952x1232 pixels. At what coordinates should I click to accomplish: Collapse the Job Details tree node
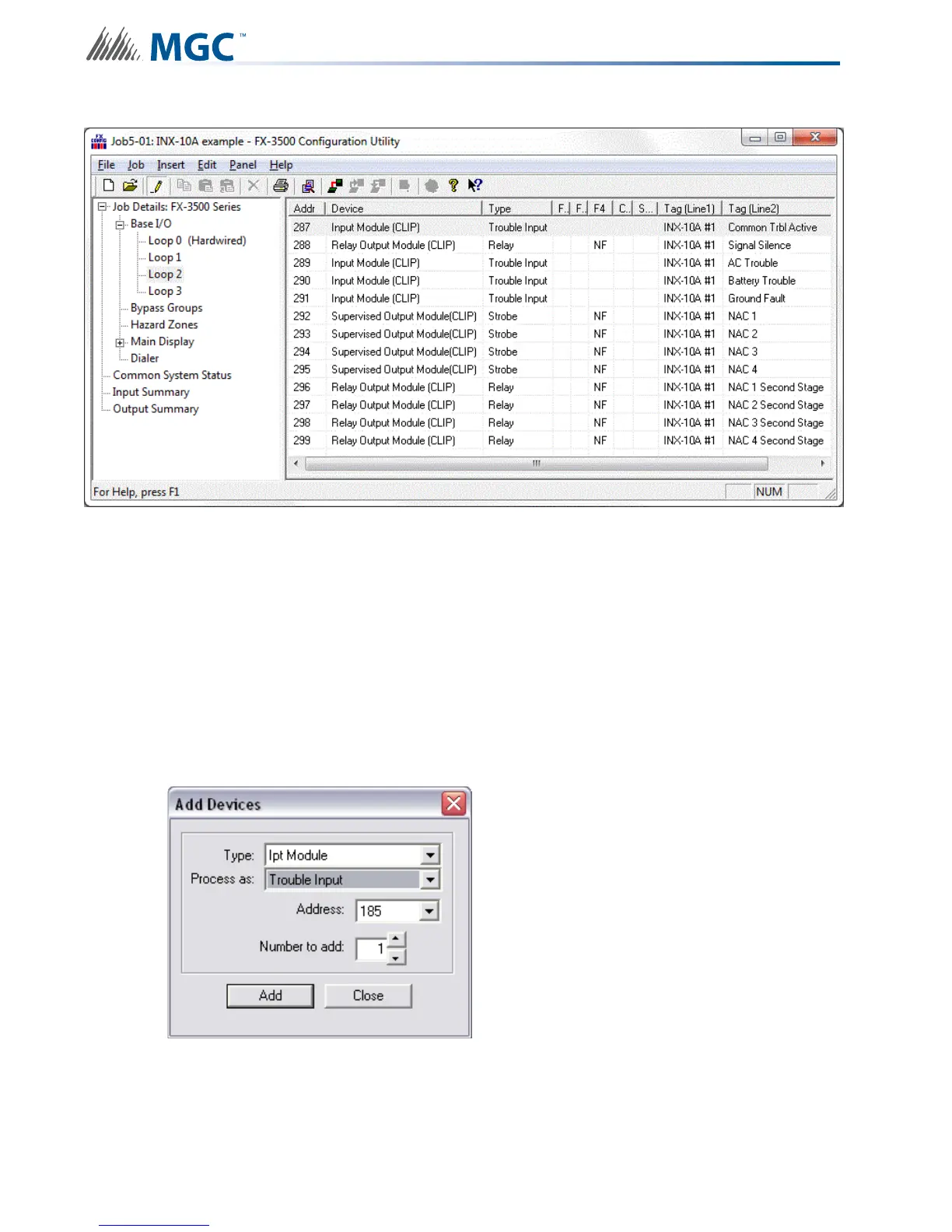(102, 207)
